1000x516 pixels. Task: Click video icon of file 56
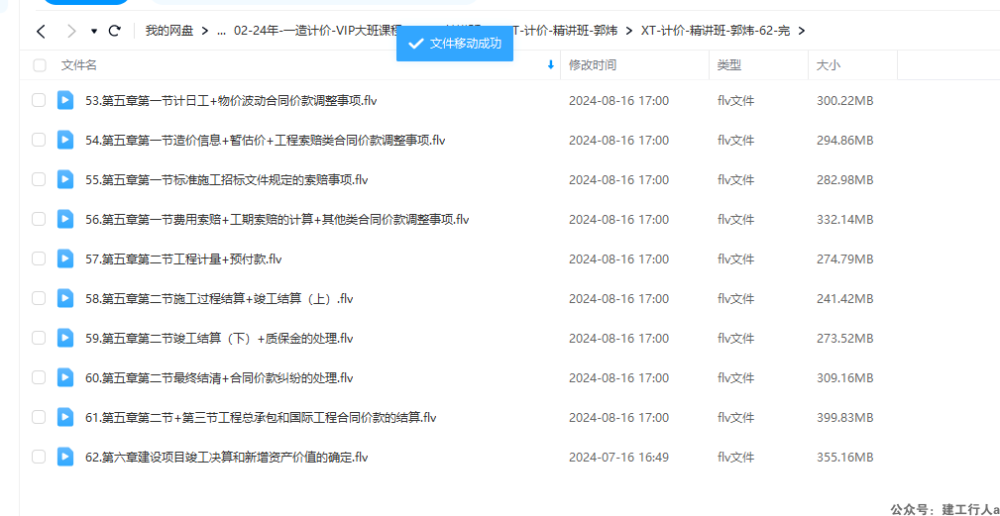pos(65,219)
